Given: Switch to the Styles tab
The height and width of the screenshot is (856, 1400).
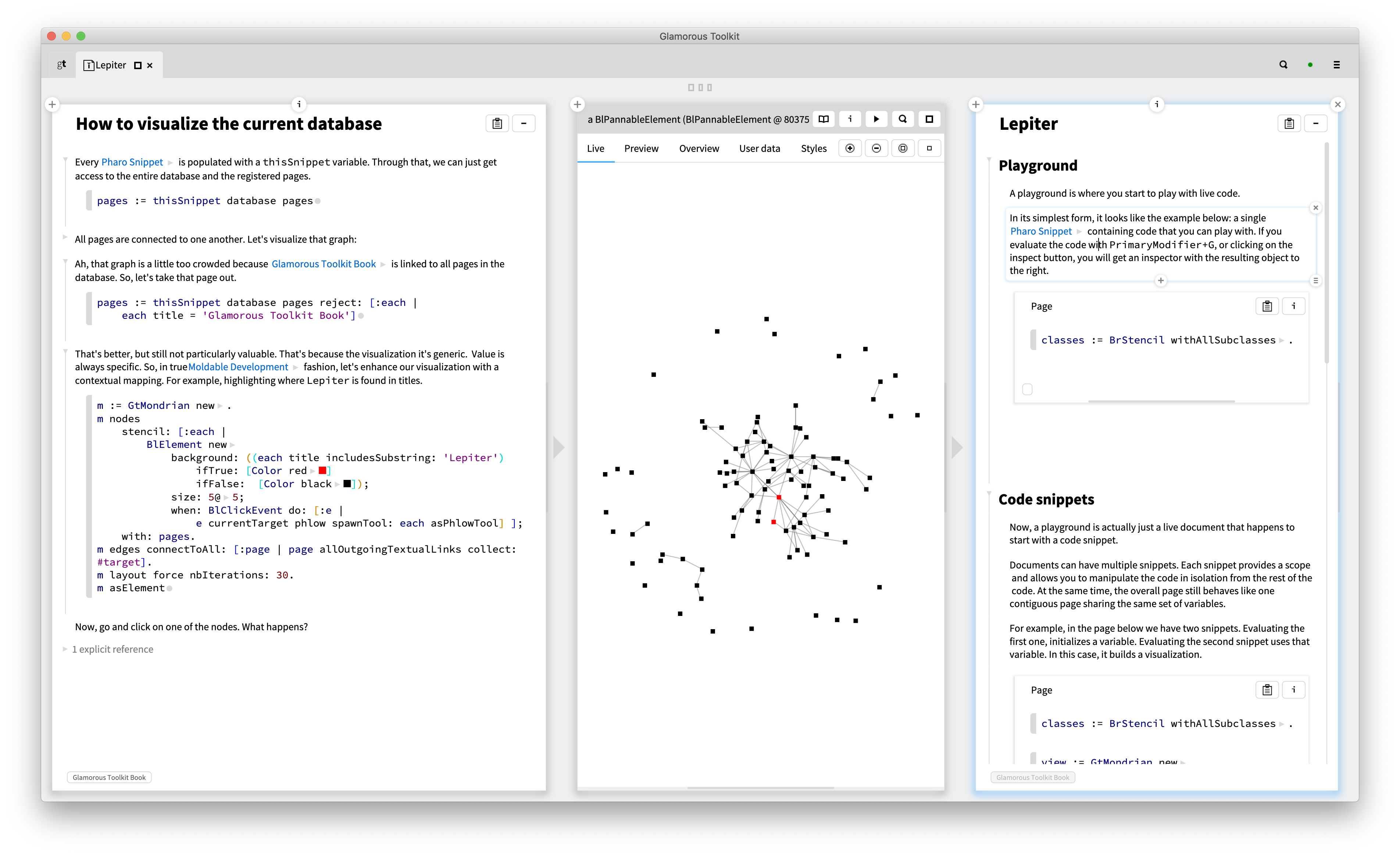Looking at the screenshot, I should [814, 148].
